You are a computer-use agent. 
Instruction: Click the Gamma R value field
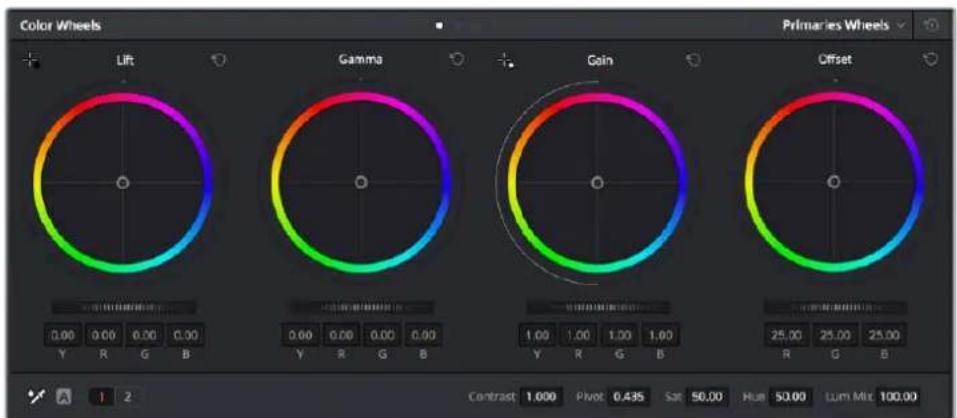(341, 335)
